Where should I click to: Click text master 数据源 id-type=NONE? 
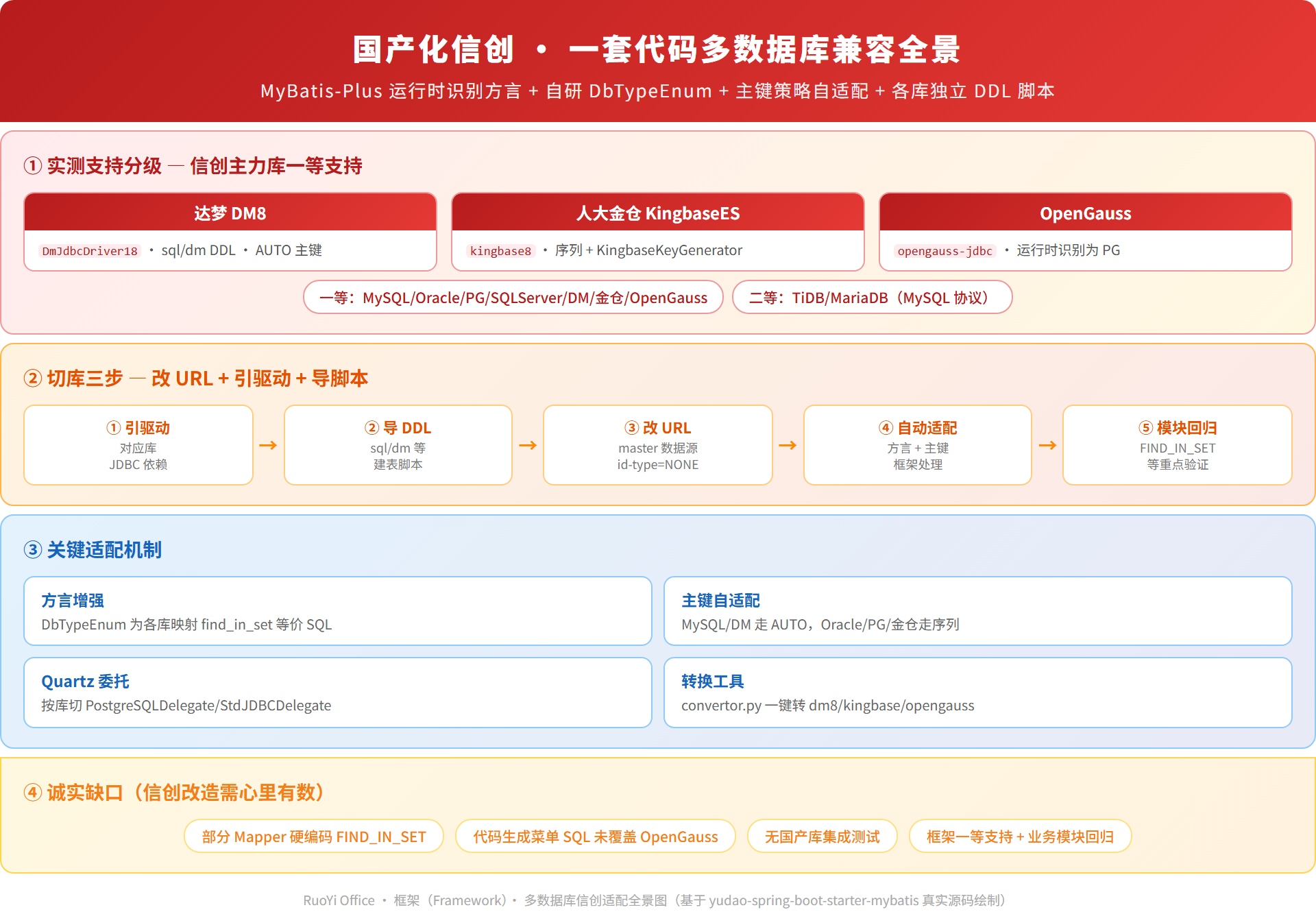[658, 457]
